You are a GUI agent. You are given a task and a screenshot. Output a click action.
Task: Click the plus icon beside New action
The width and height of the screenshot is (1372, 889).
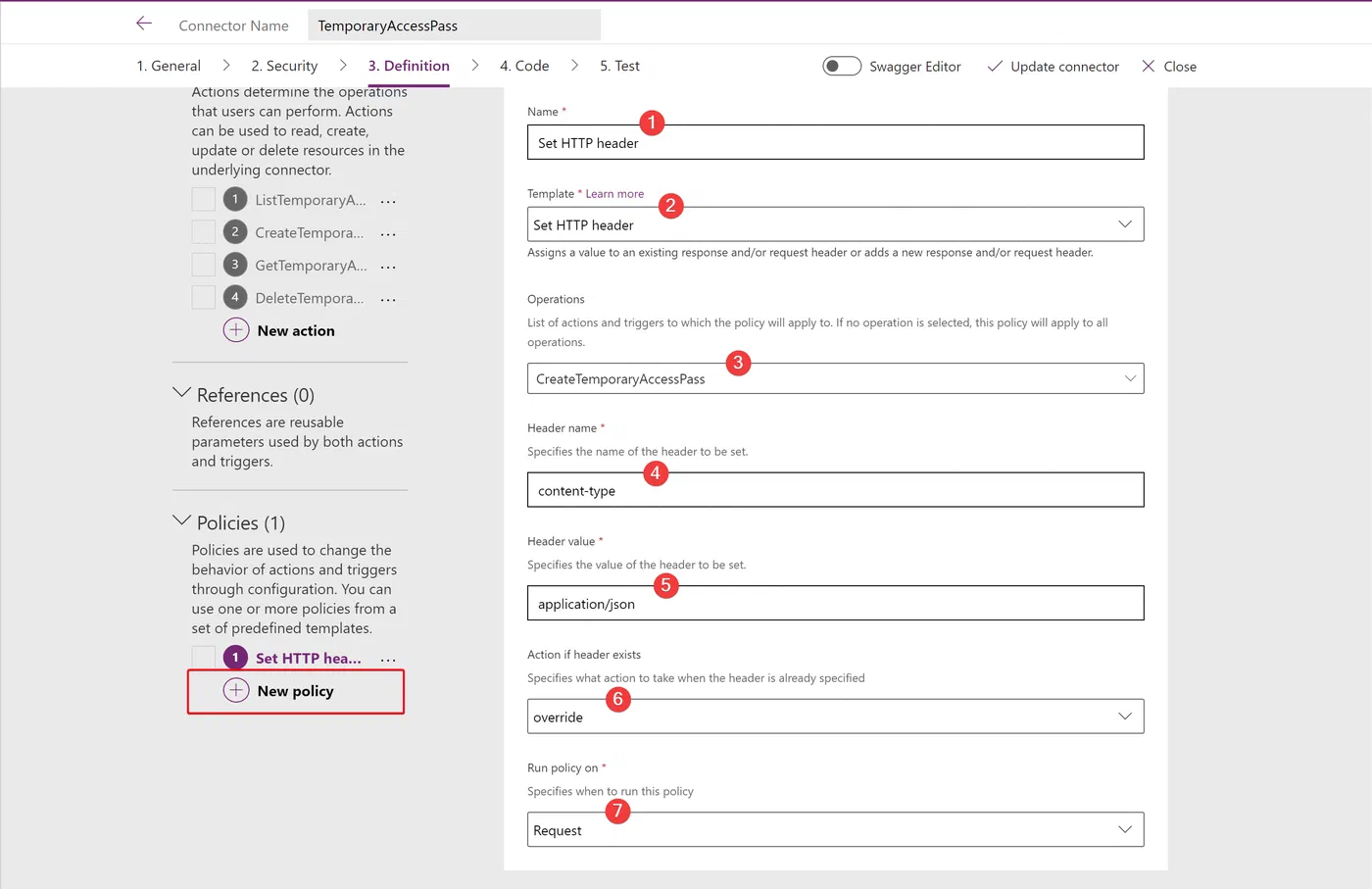click(236, 330)
